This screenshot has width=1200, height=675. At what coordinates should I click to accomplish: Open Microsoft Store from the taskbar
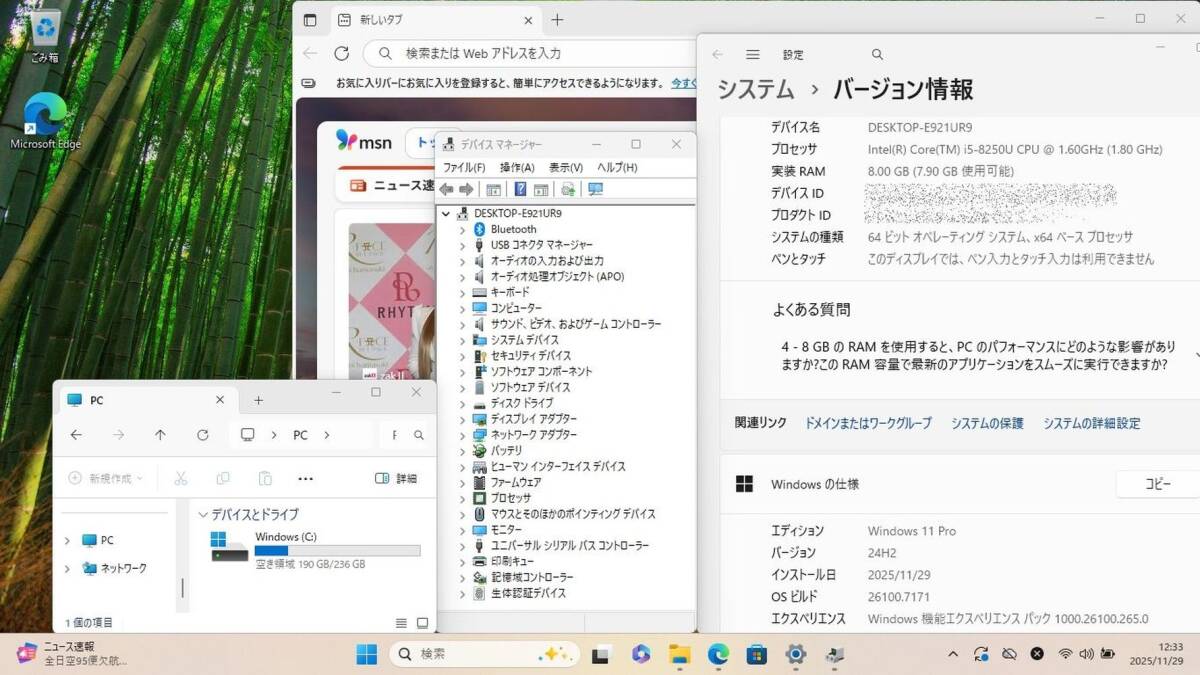757,654
